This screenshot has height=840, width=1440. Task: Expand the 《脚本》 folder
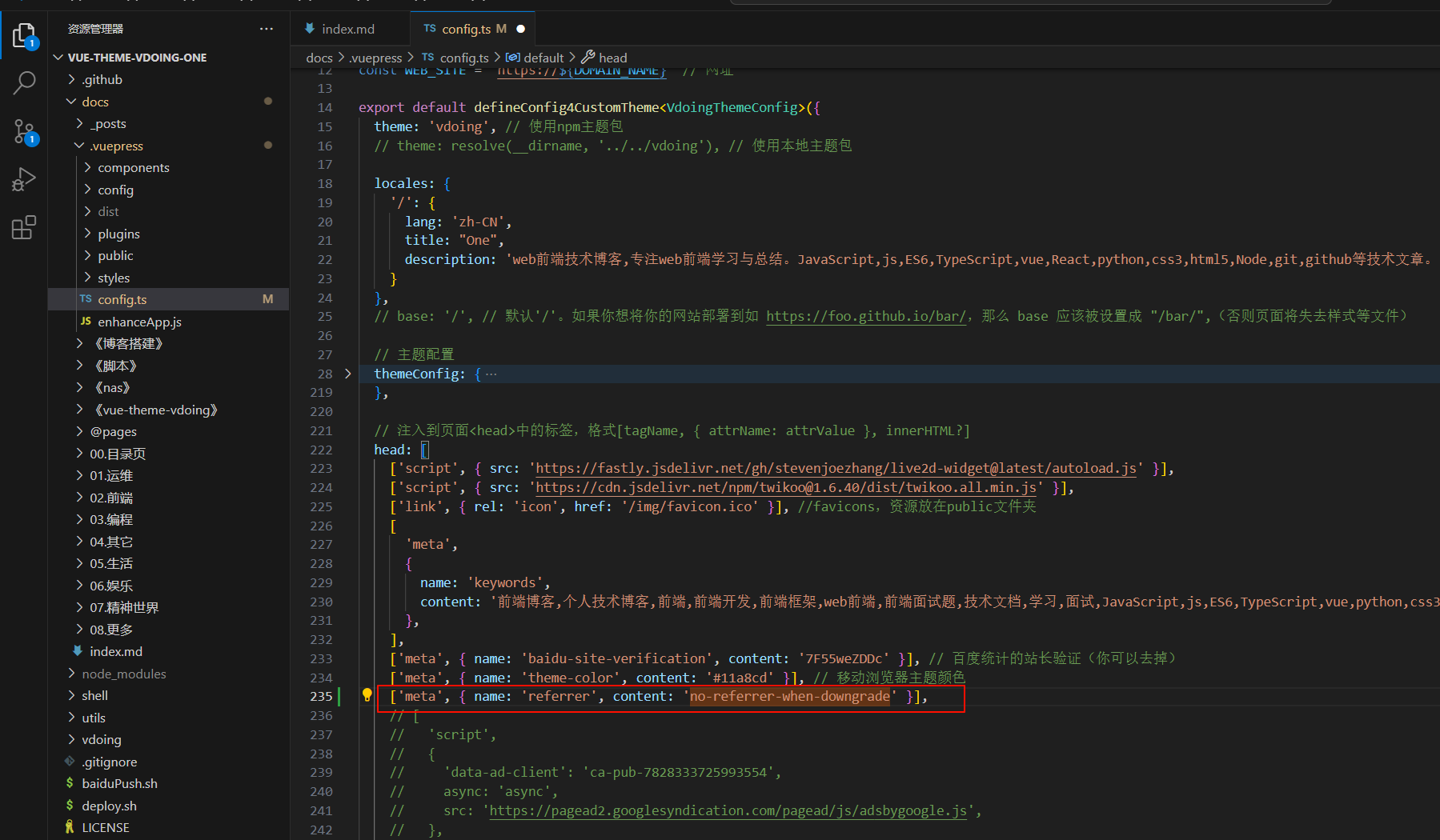point(79,366)
